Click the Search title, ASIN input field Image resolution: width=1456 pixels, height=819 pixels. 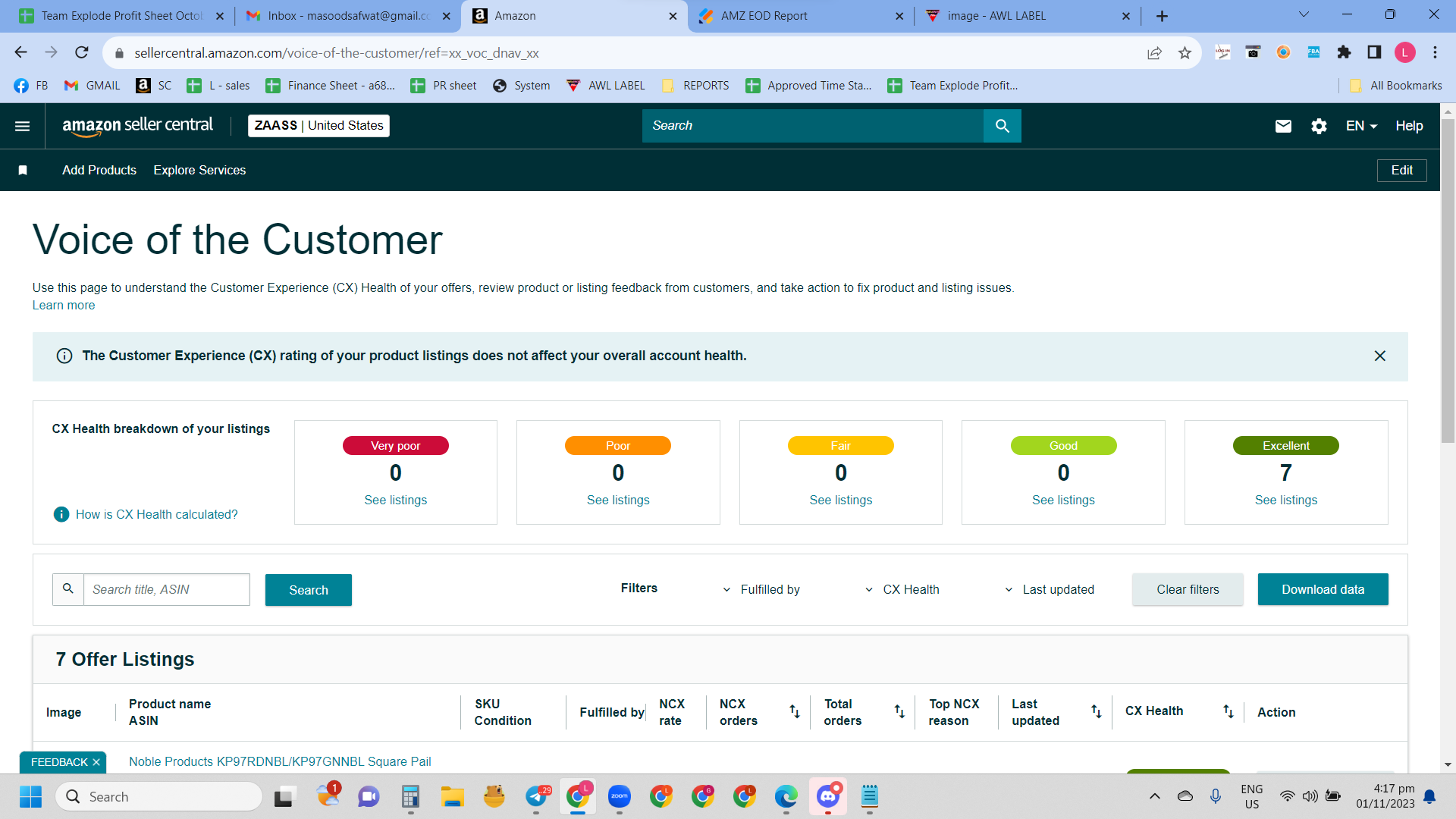tap(166, 589)
